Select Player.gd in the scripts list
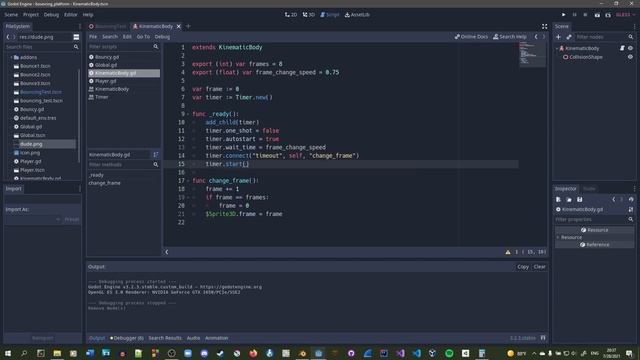This screenshot has height=360, width=640. pyautogui.click(x=106, y=81)
